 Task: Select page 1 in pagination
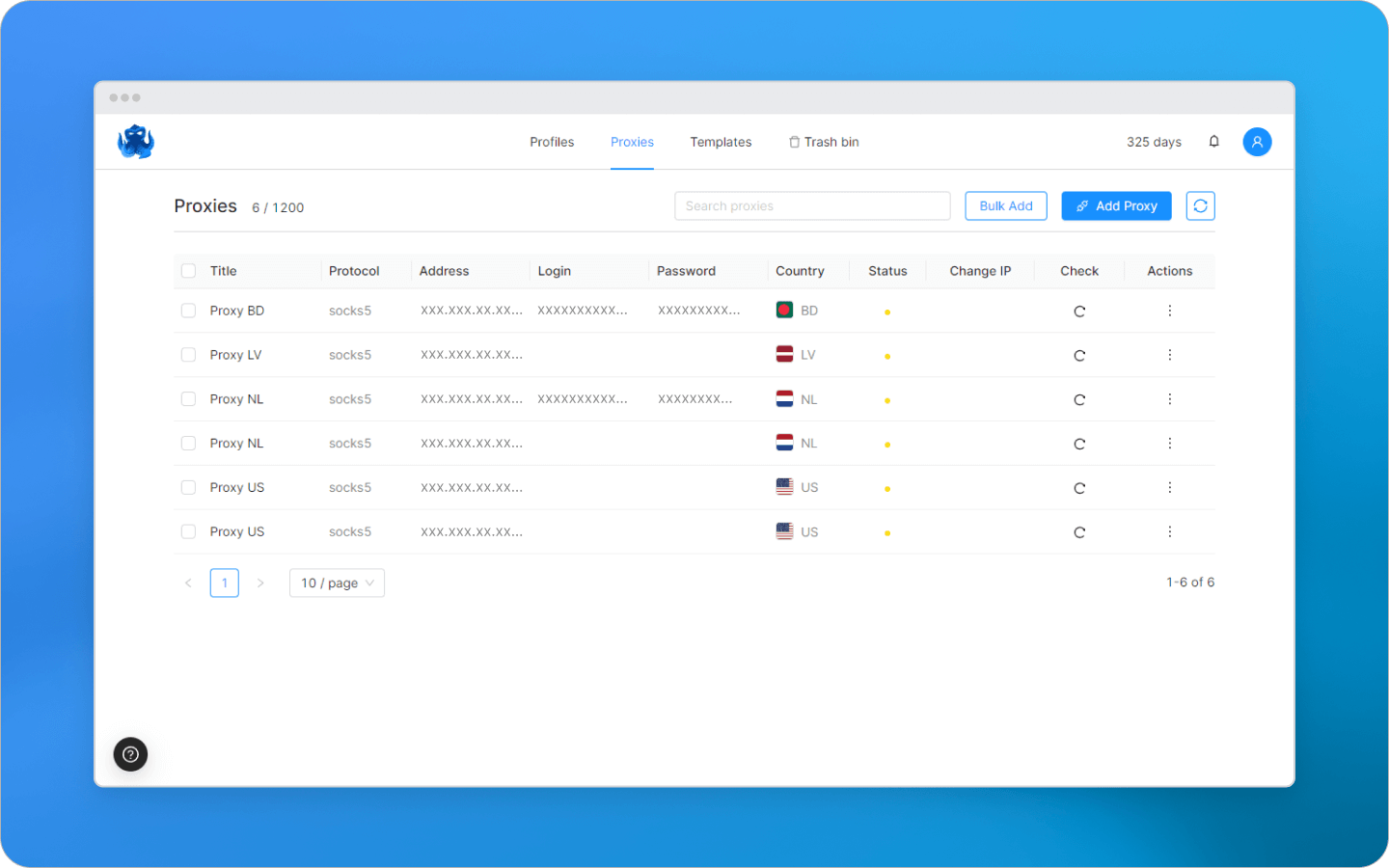pyautogui.click(x=225, y=583)
